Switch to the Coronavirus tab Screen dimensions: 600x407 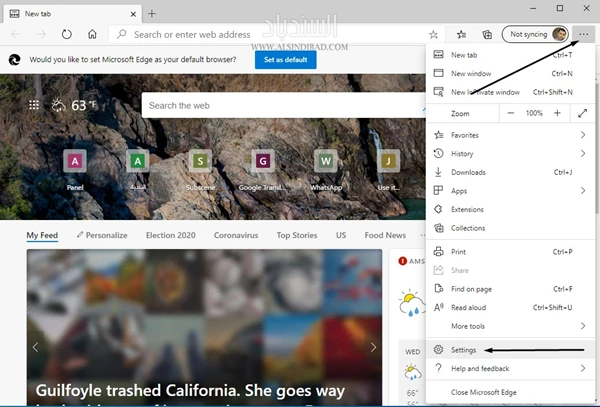236,235
